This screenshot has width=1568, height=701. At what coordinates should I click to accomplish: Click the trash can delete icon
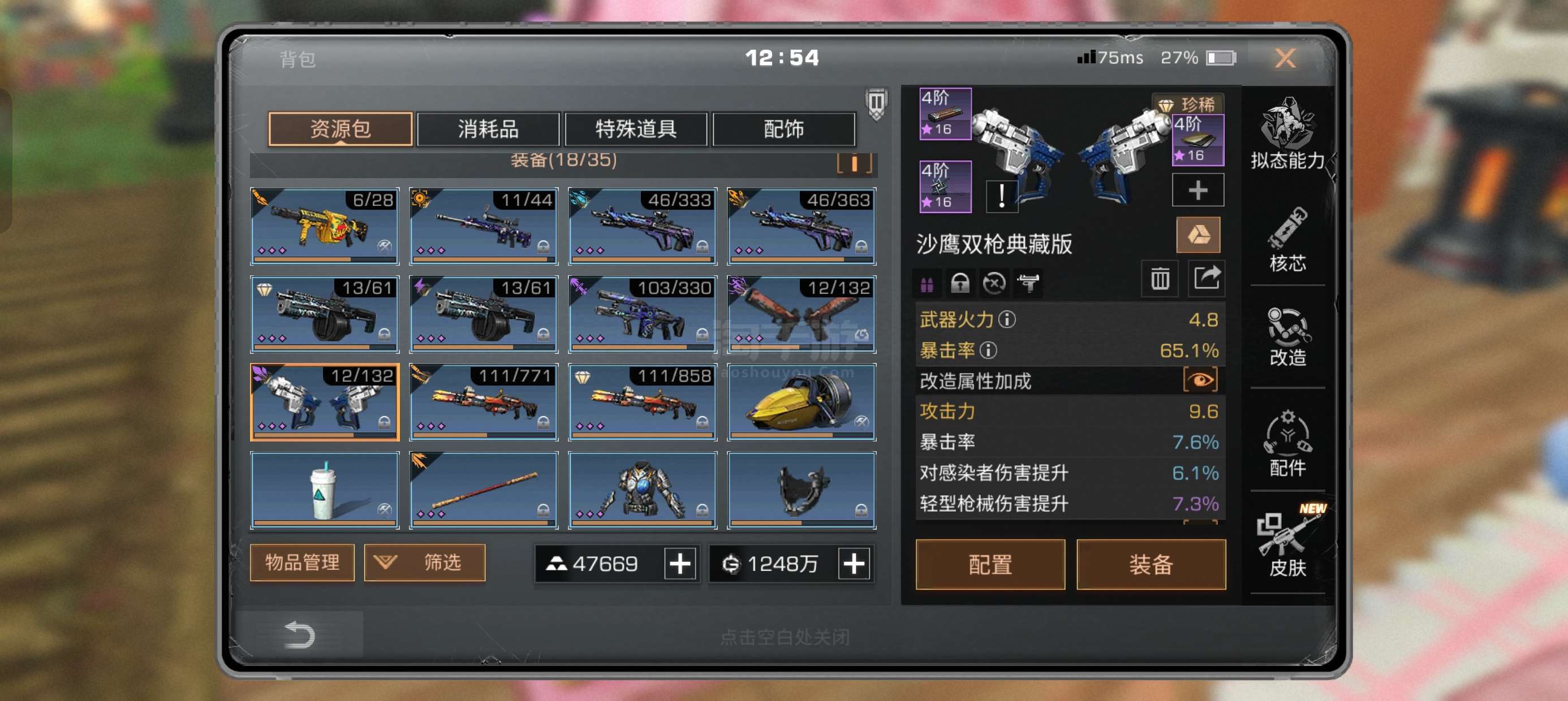pyautogui.click(x=1160, y=279)
